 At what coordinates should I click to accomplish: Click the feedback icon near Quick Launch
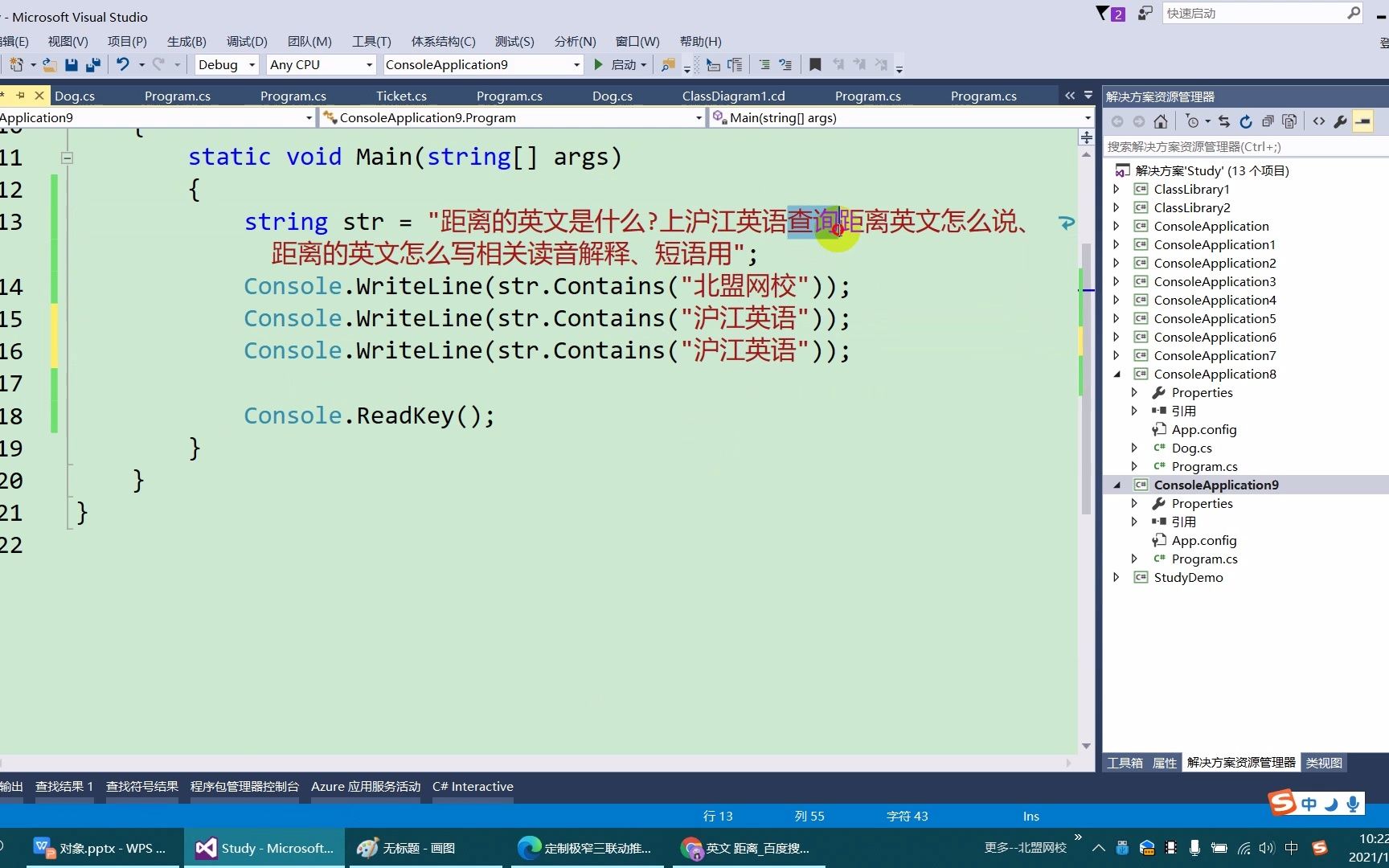[1145, 14]
